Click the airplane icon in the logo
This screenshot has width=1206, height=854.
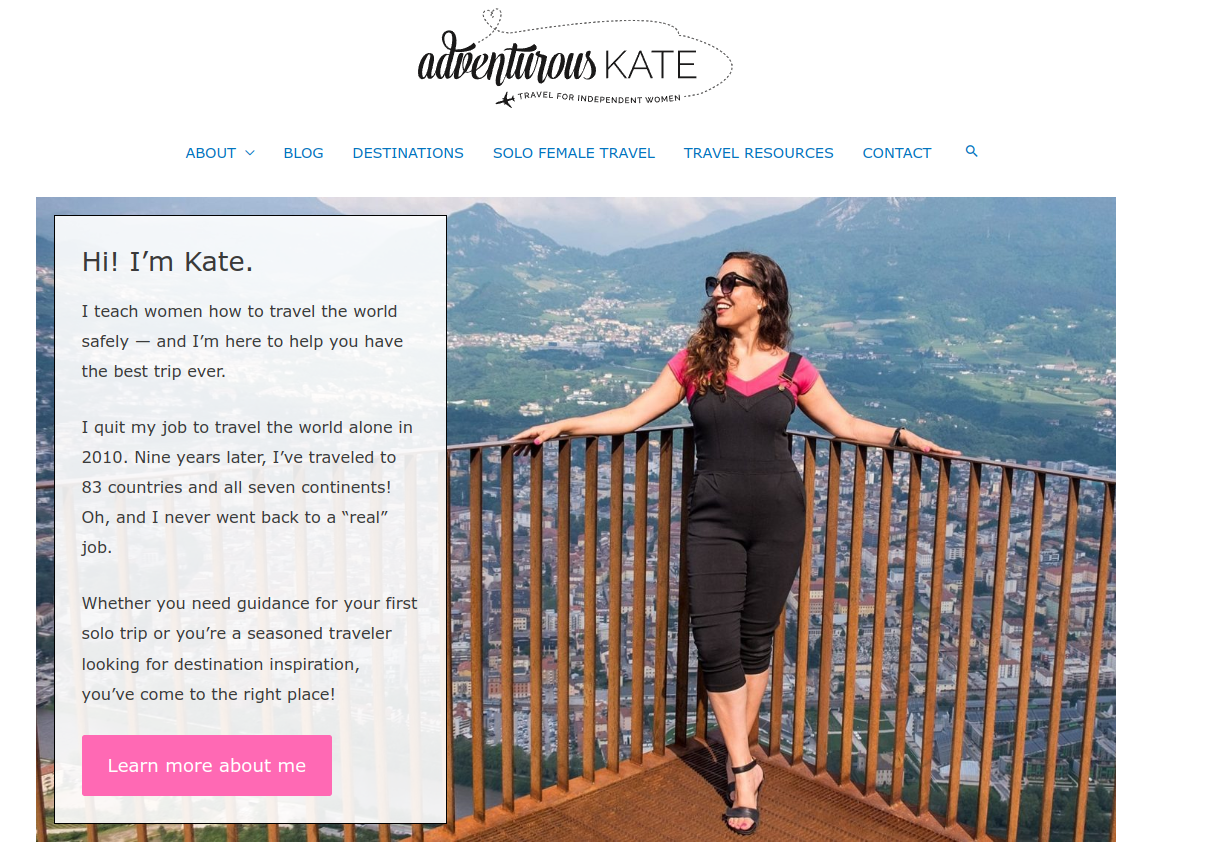click(506, 99)
